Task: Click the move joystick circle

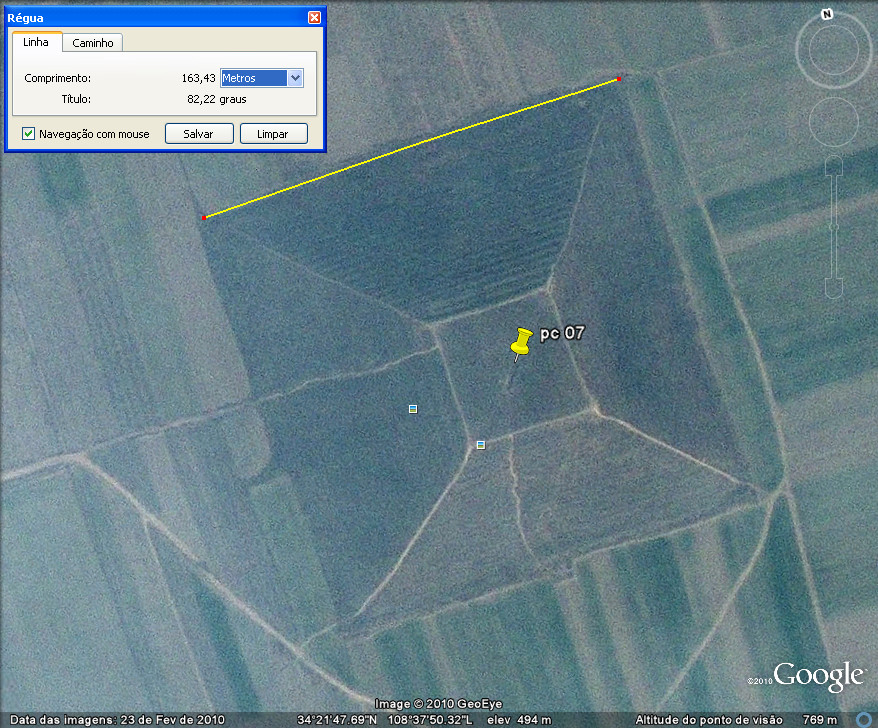Action: pyautogui.click(x=833, y=123)
